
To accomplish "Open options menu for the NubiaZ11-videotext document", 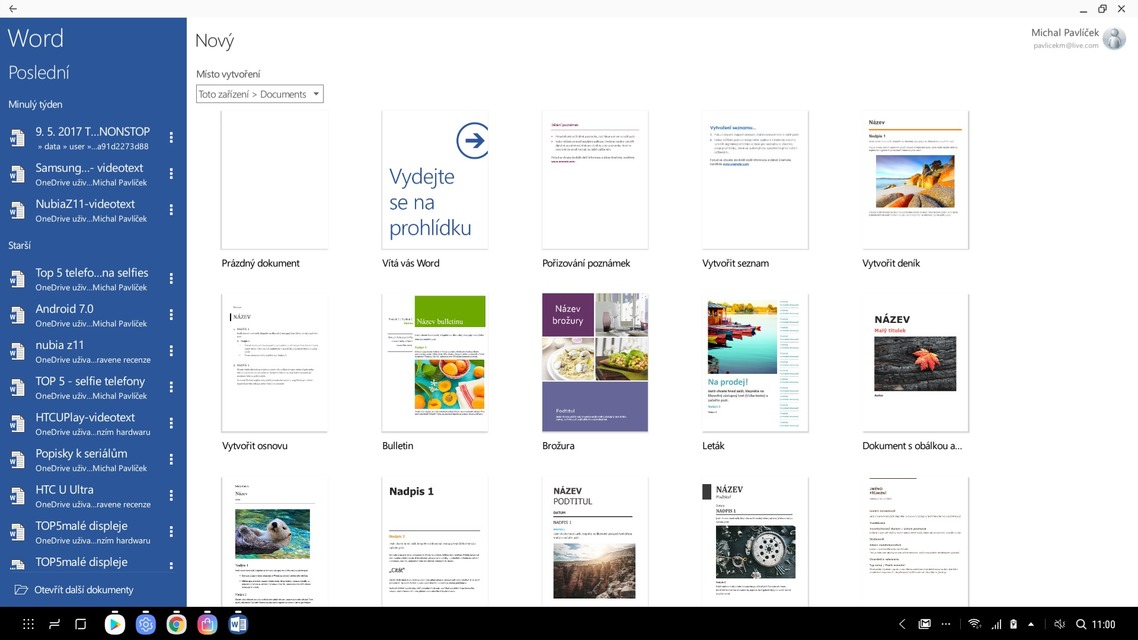I will pos(171,210).
